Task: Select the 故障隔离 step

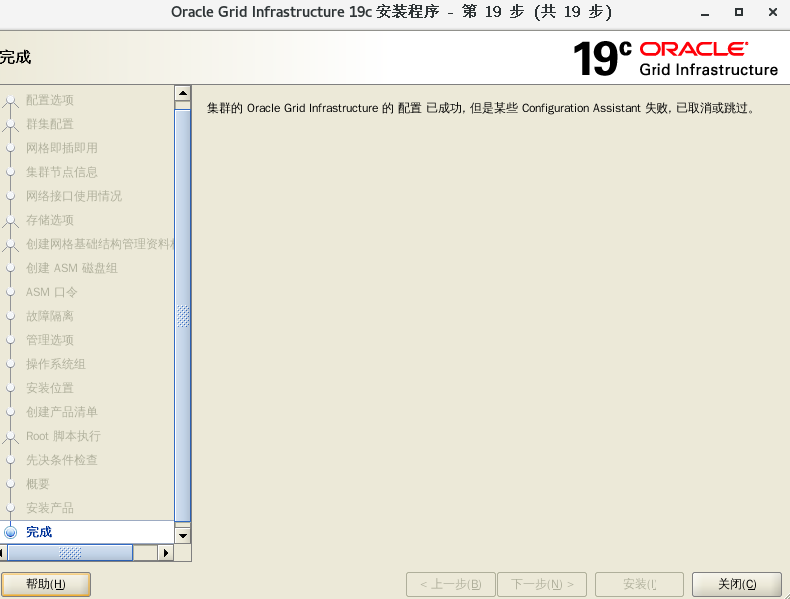Action: click(50, 316)
